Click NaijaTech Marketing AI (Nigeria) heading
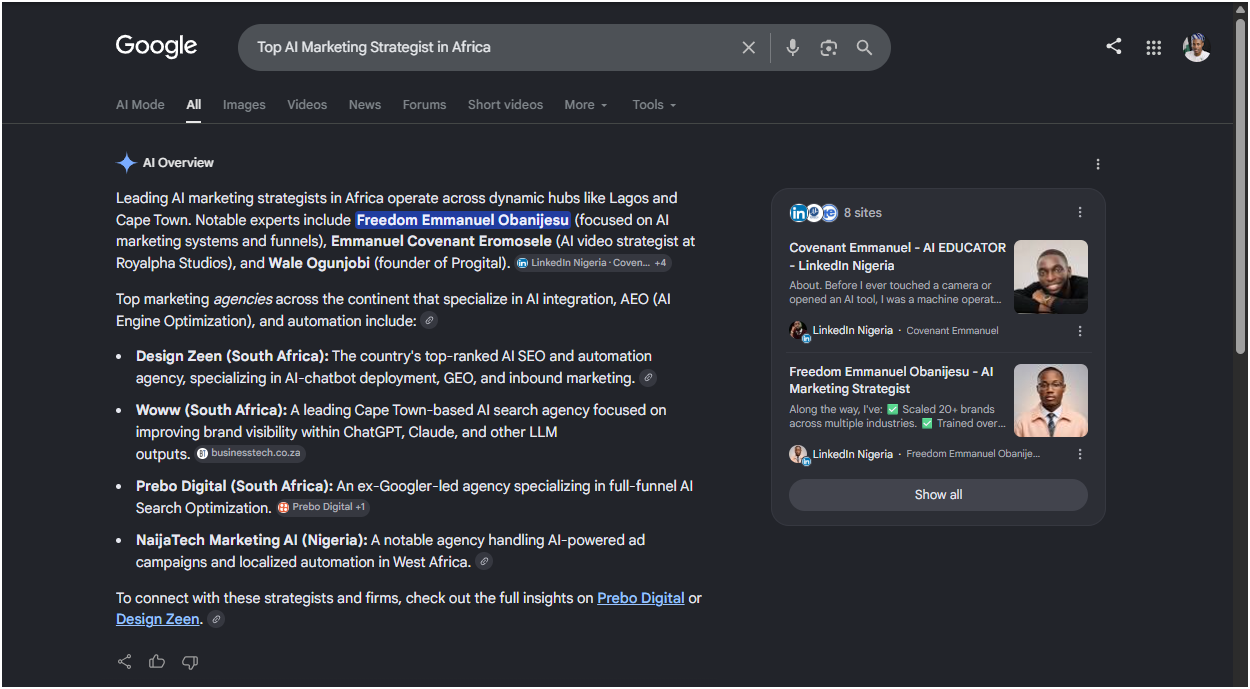 point(251,540)
